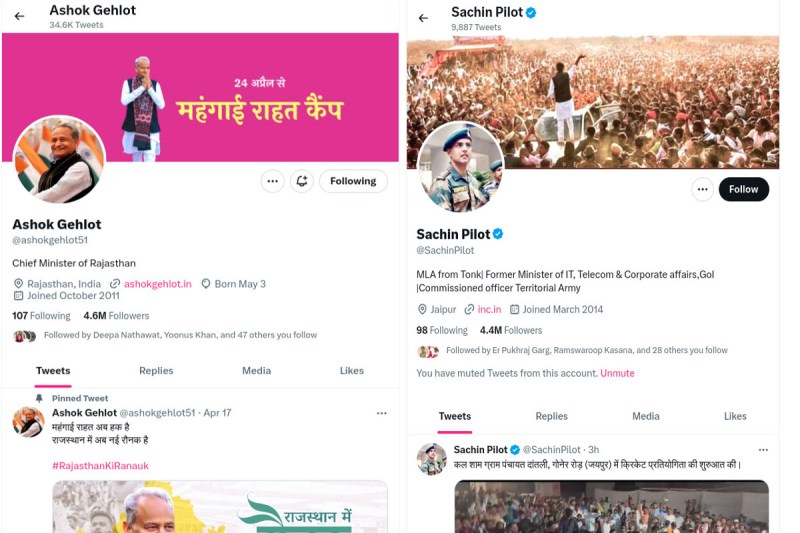Expand pinned tweet options menu
The image size is (800, 533).
coord(381,413)
